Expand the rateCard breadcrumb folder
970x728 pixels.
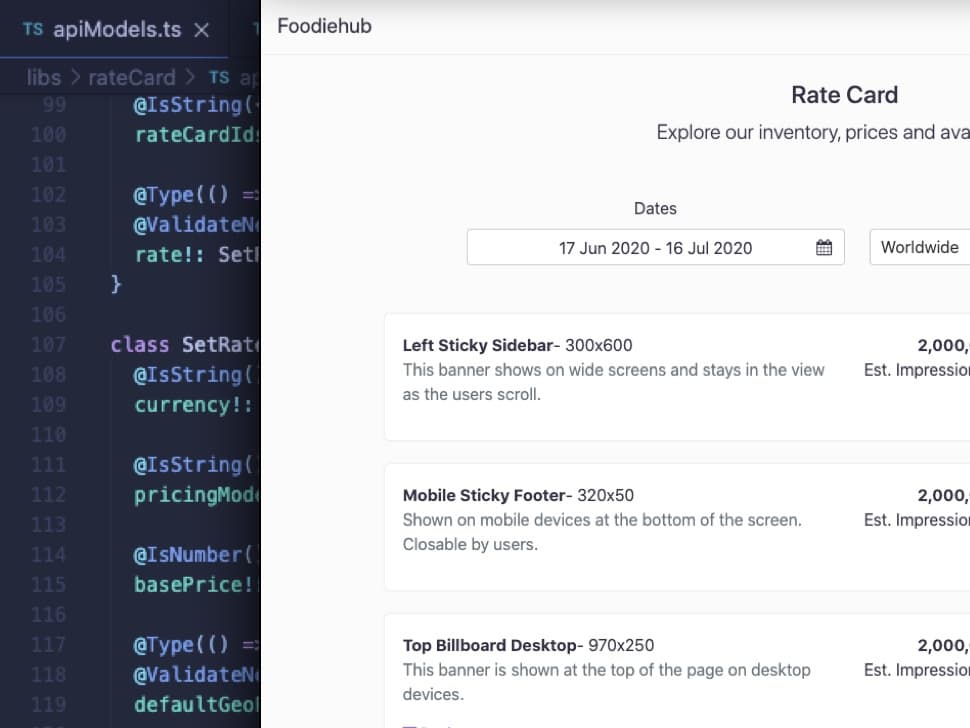point(131,78)
